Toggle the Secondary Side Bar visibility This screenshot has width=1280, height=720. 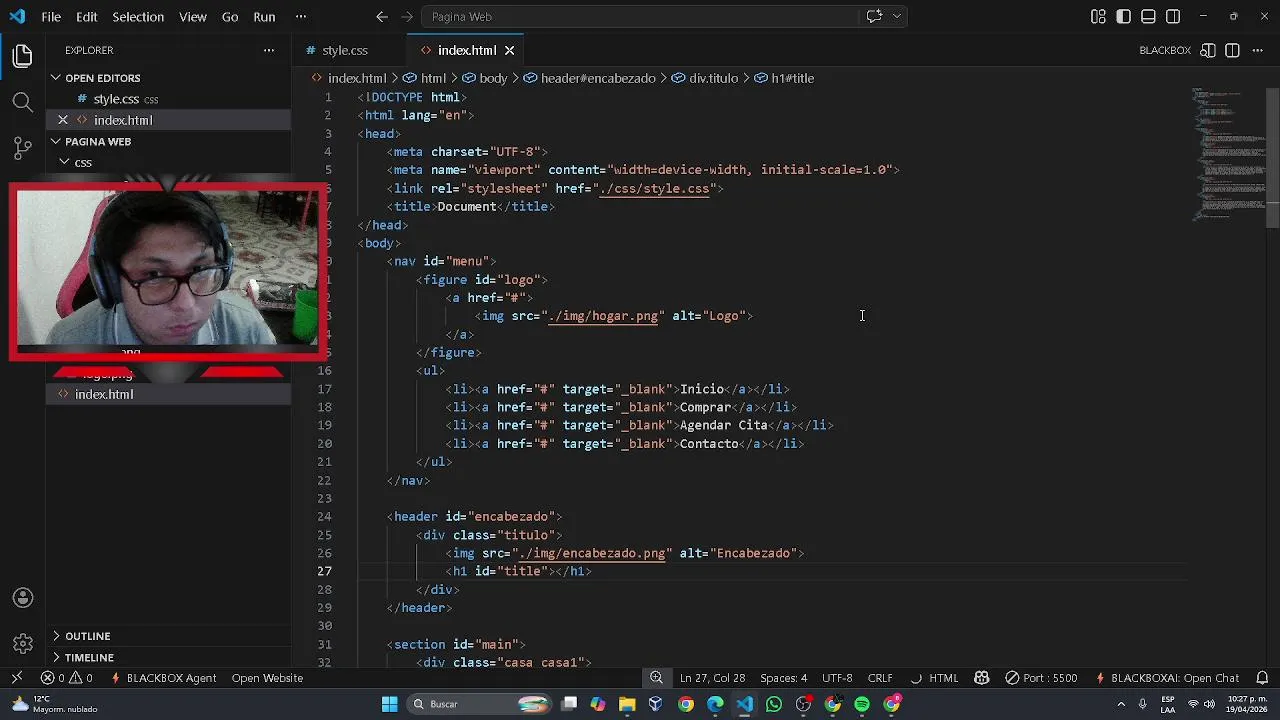(1173, 17)
